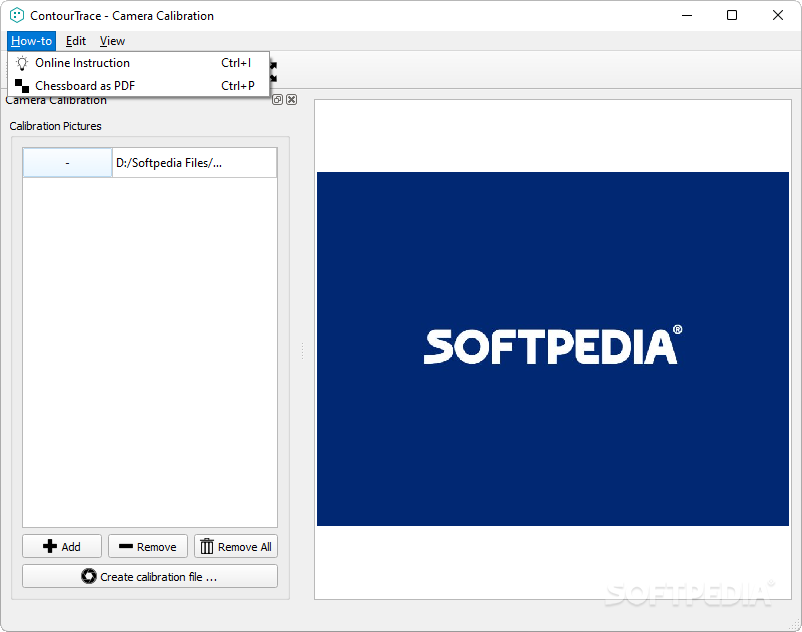Screen dimensions: 802x632
Task: Close the Camera Calibration dock panel
Action: (292, 100)
